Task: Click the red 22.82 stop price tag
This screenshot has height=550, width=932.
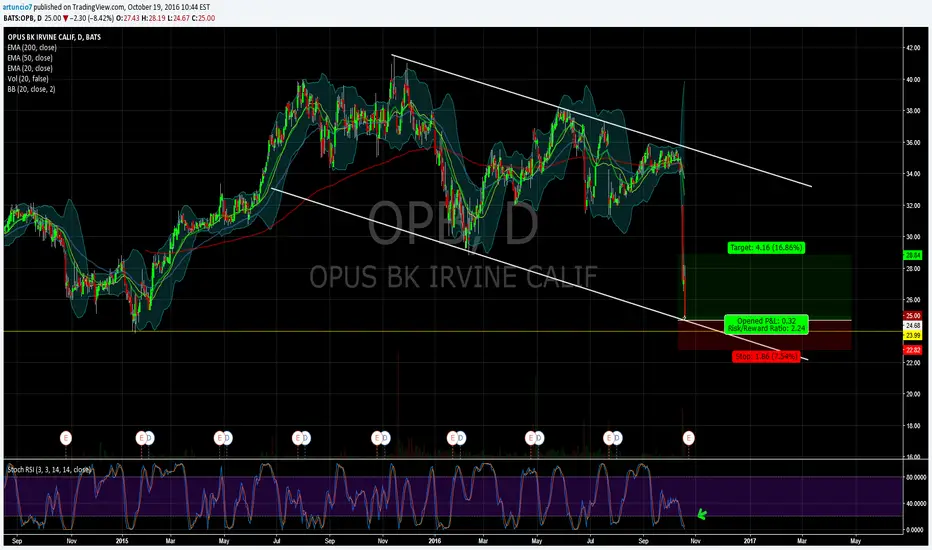Action: (913, 350)
